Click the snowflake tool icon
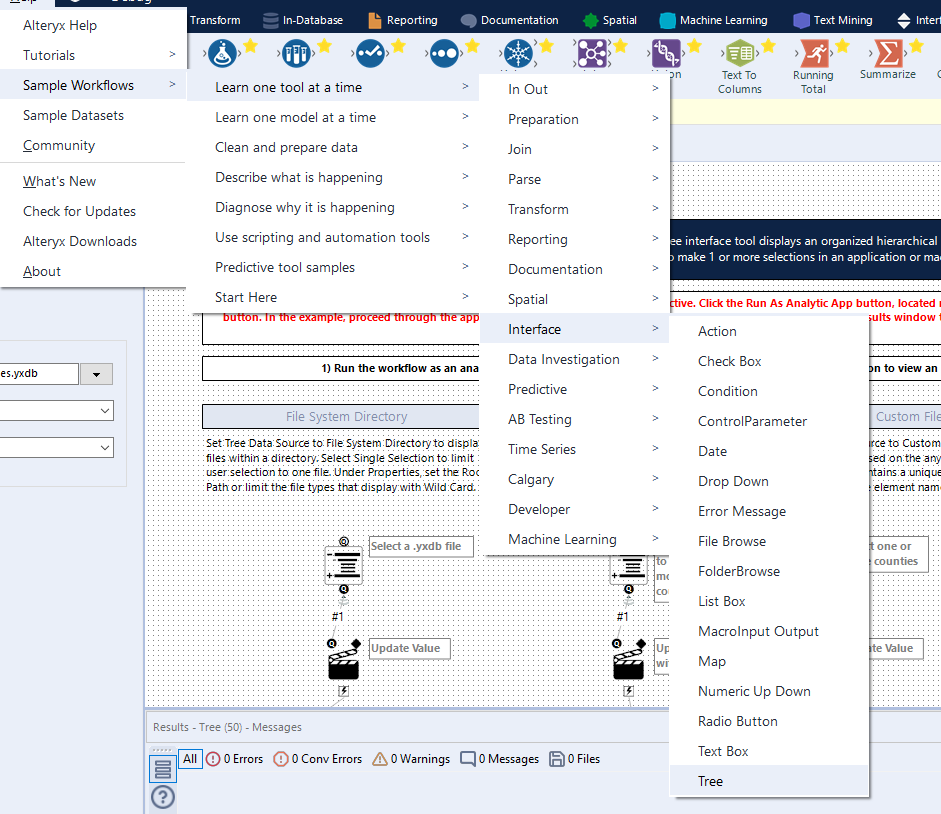 pos(518,54)
